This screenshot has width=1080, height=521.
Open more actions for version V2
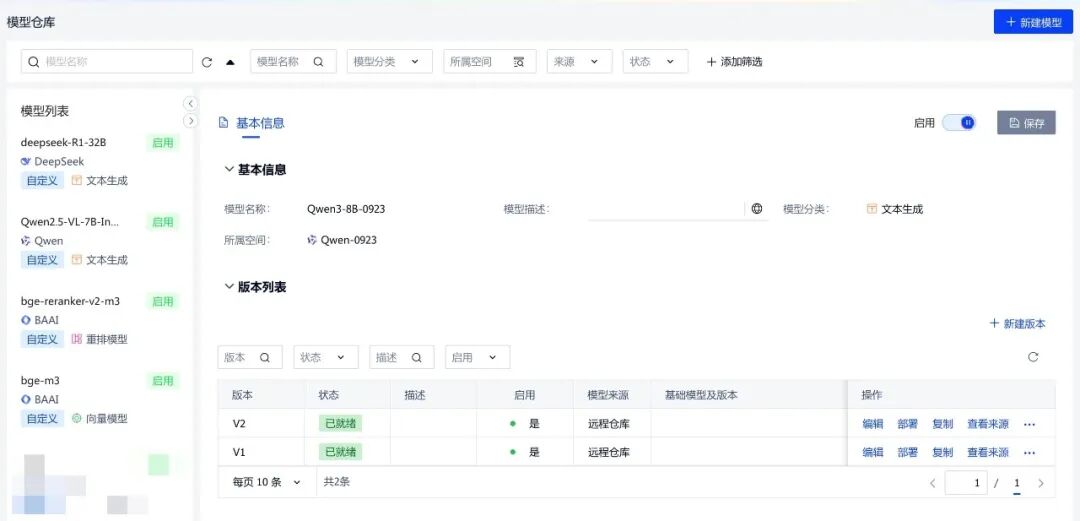[x=1029, y=424]
